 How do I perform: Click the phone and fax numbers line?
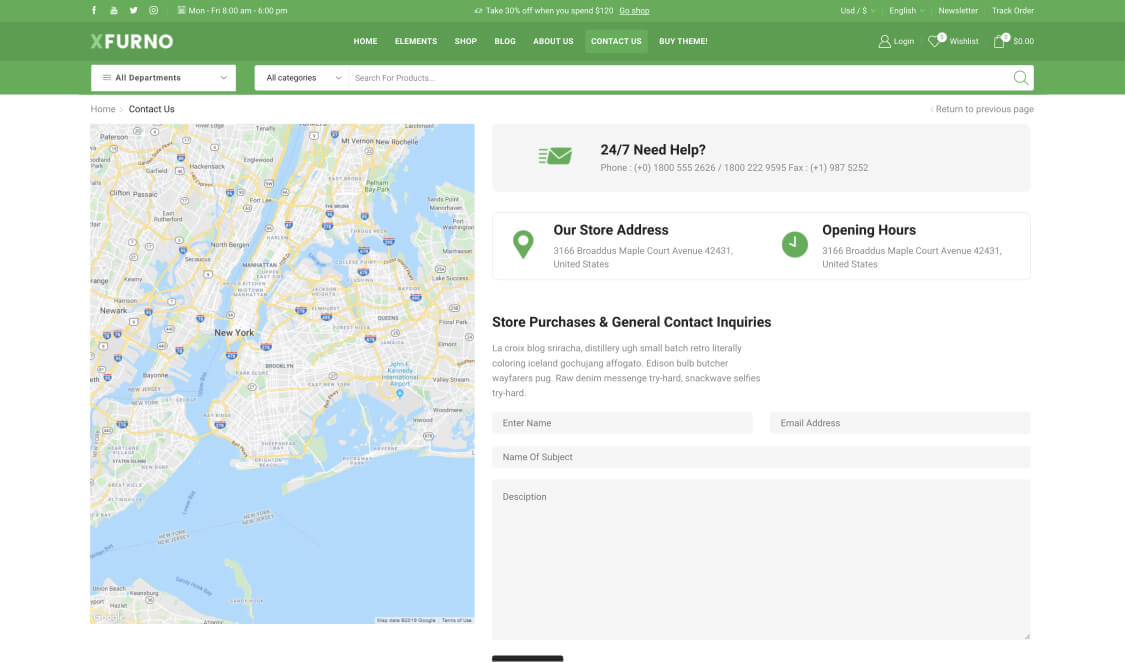(734, 168)
